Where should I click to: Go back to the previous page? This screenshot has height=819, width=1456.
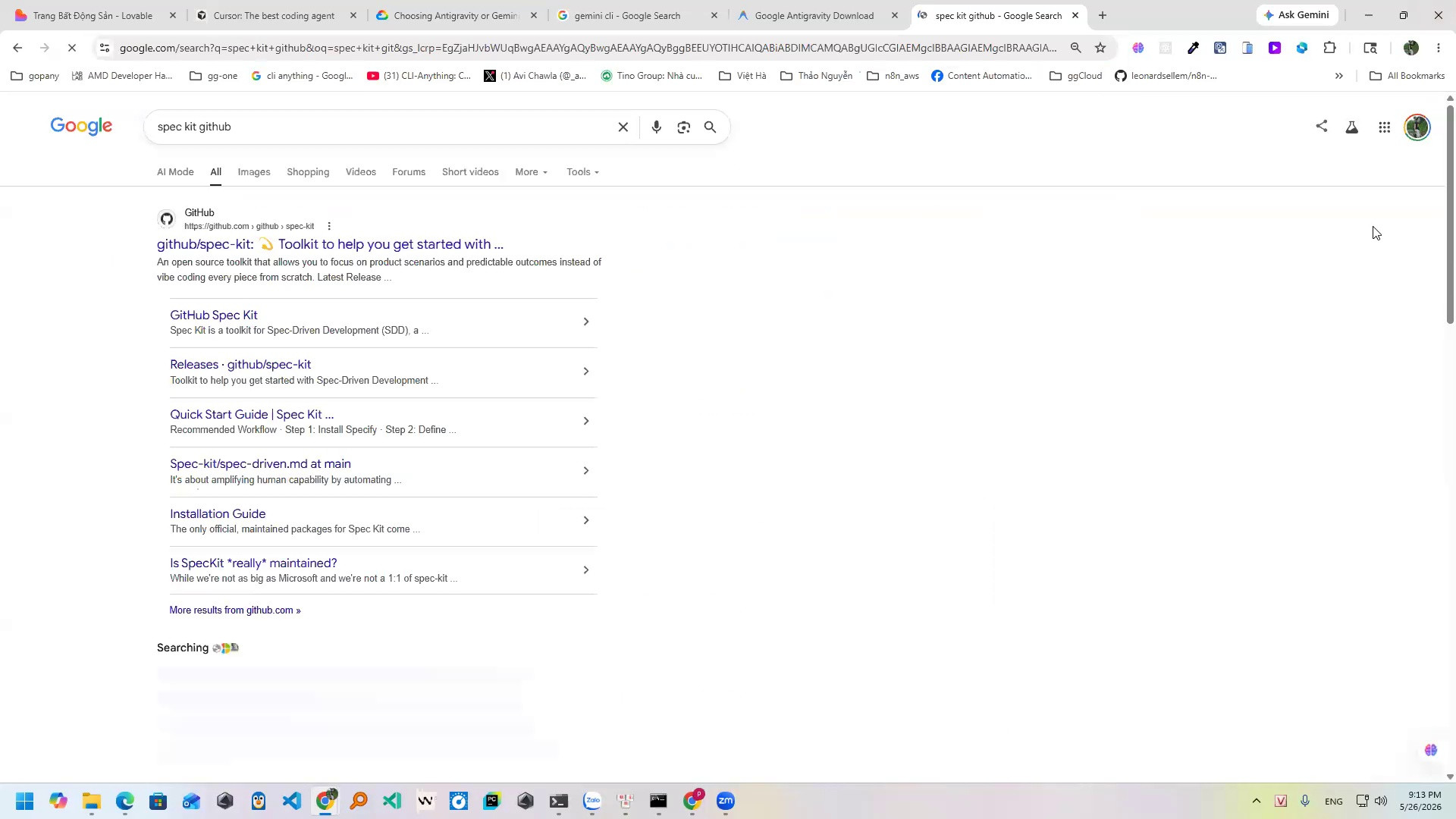click(x=17, y=48)
